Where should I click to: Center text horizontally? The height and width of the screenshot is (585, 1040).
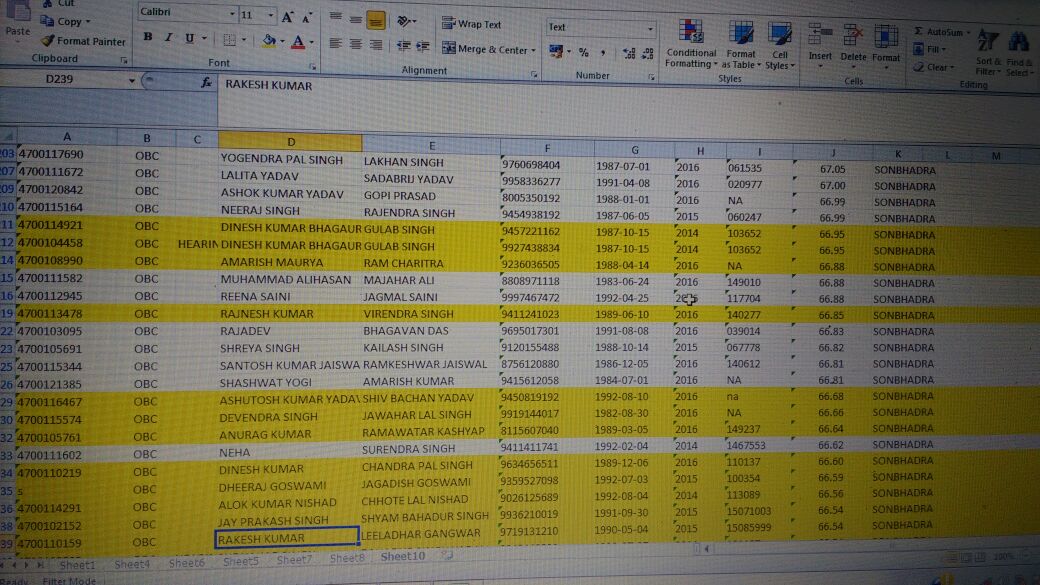point(356,44)
